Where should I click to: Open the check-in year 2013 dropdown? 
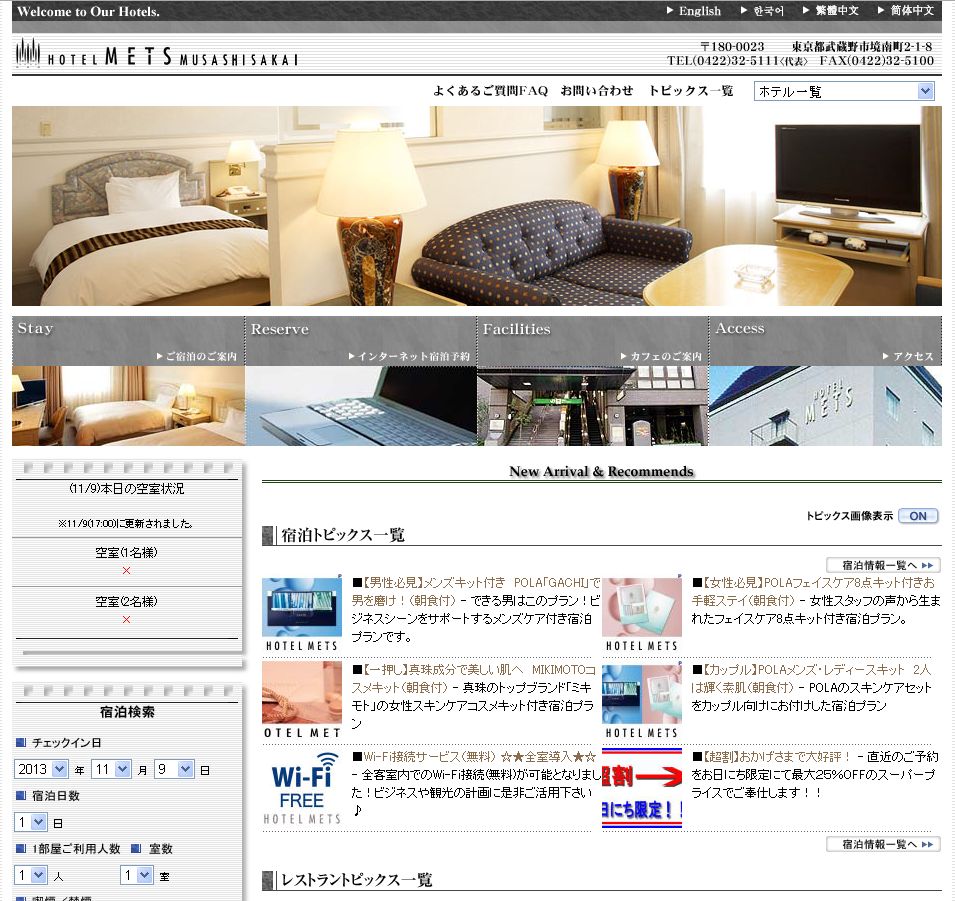(41, 769)
